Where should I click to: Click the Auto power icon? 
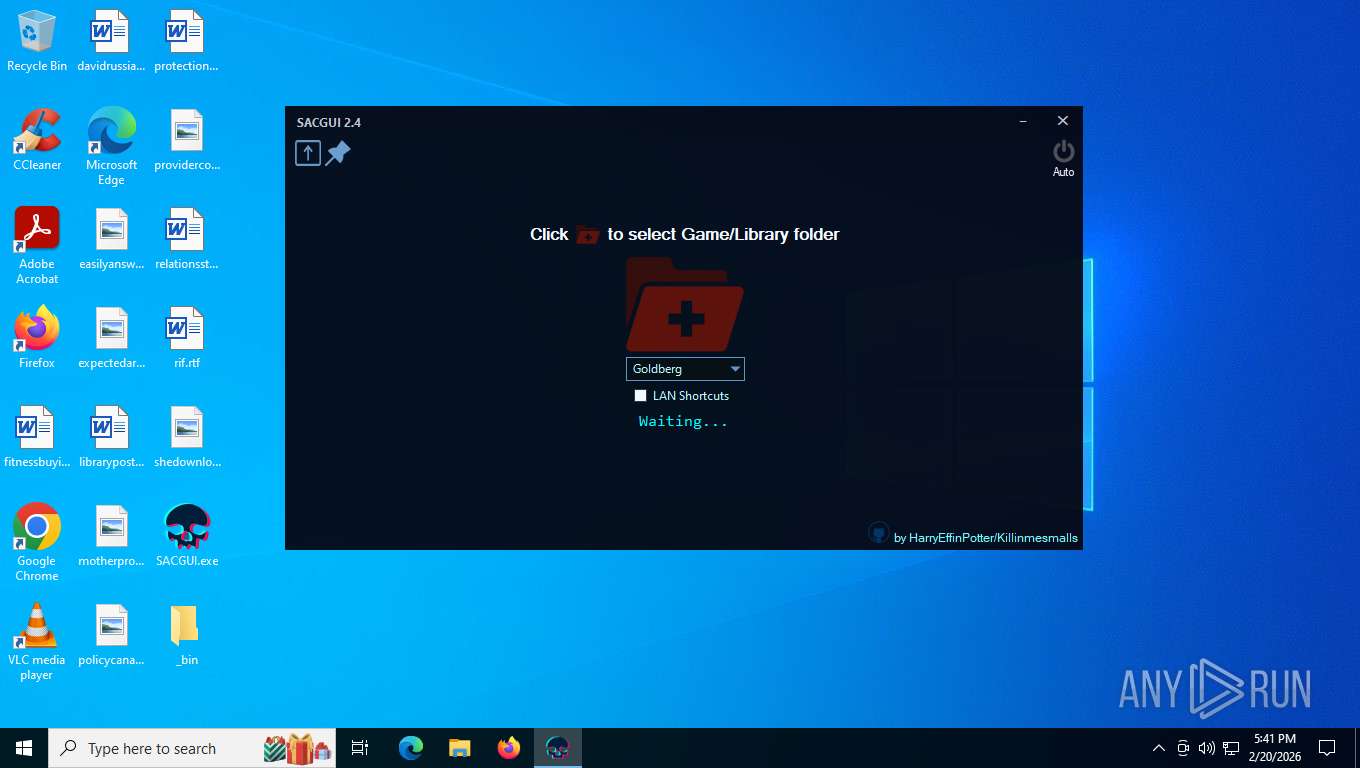coord(1063,151)
